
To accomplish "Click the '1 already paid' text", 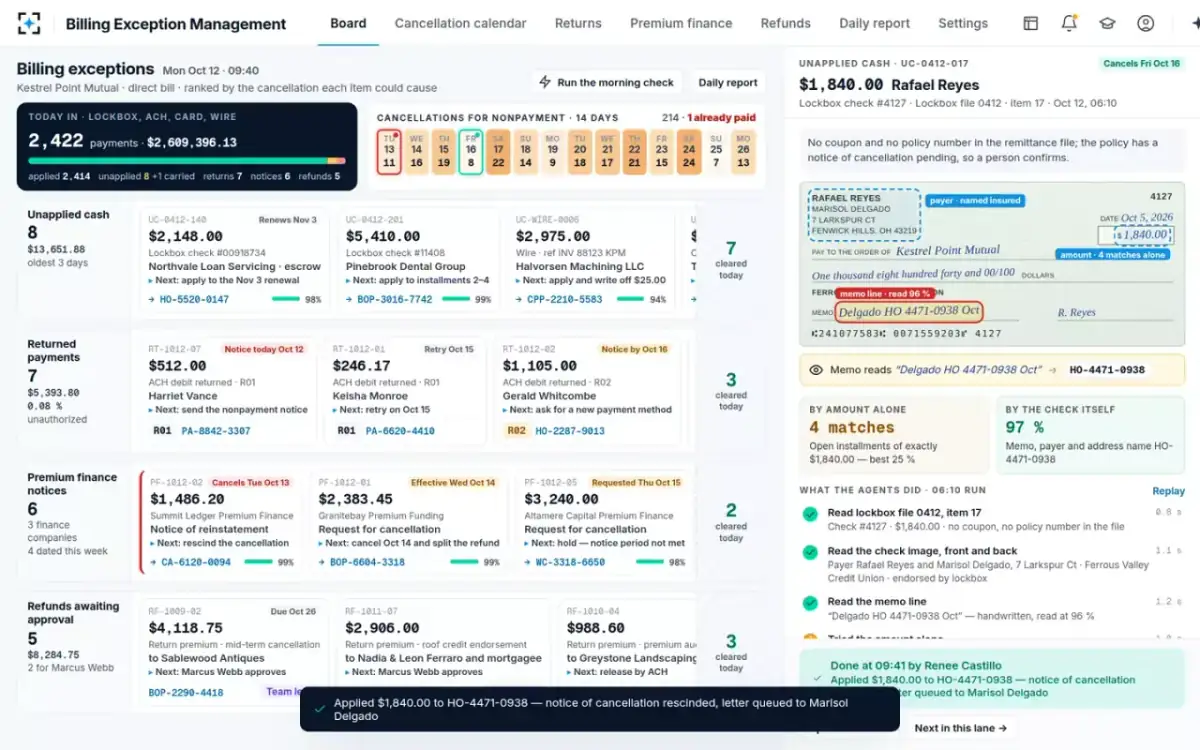I will [721, 118].
